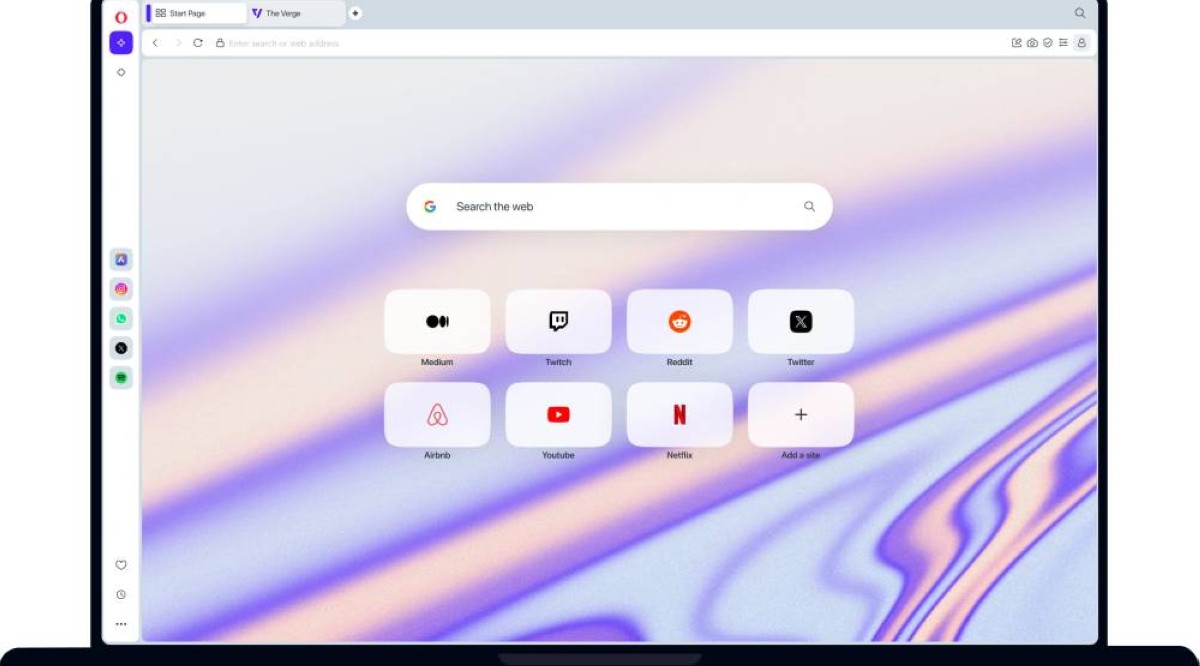This screenshot has width=1200, height=666.
Task: Select the Start Page tab
Action: 196,14
